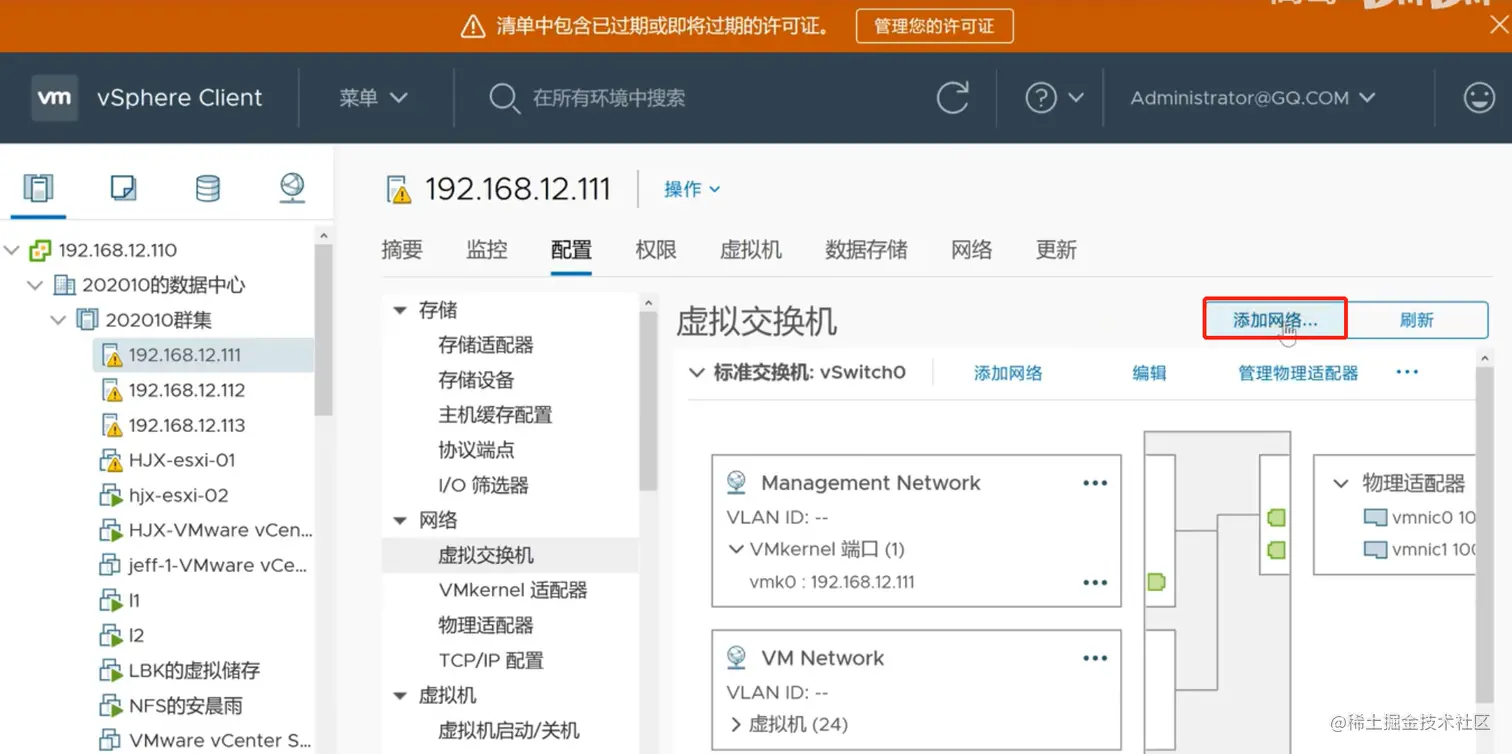Collapse the 202010的数据中心 node
This screenshot has width=1512, height=754.
[x=35, y=285]
